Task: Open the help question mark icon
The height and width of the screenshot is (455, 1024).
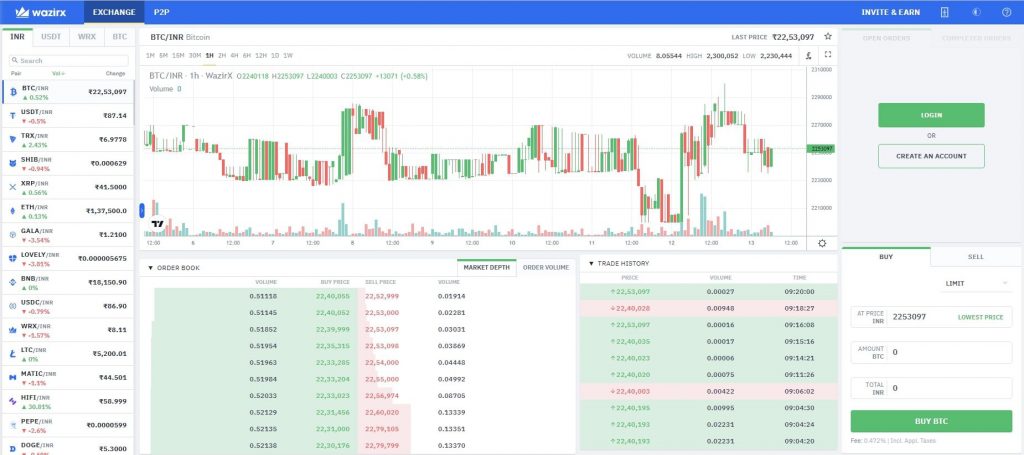Action: point(1006,12)
